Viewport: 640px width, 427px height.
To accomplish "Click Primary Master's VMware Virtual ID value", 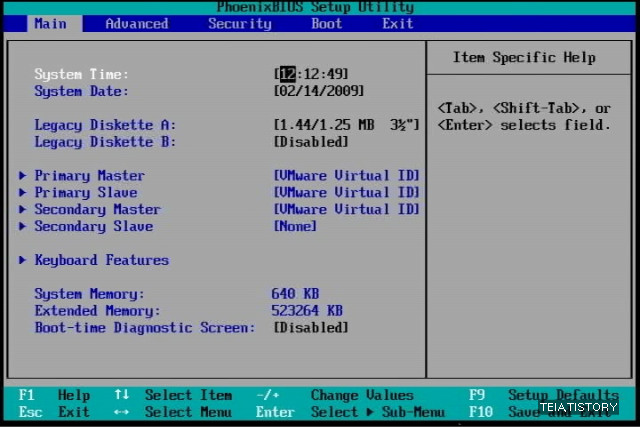I will coord(347,176).
